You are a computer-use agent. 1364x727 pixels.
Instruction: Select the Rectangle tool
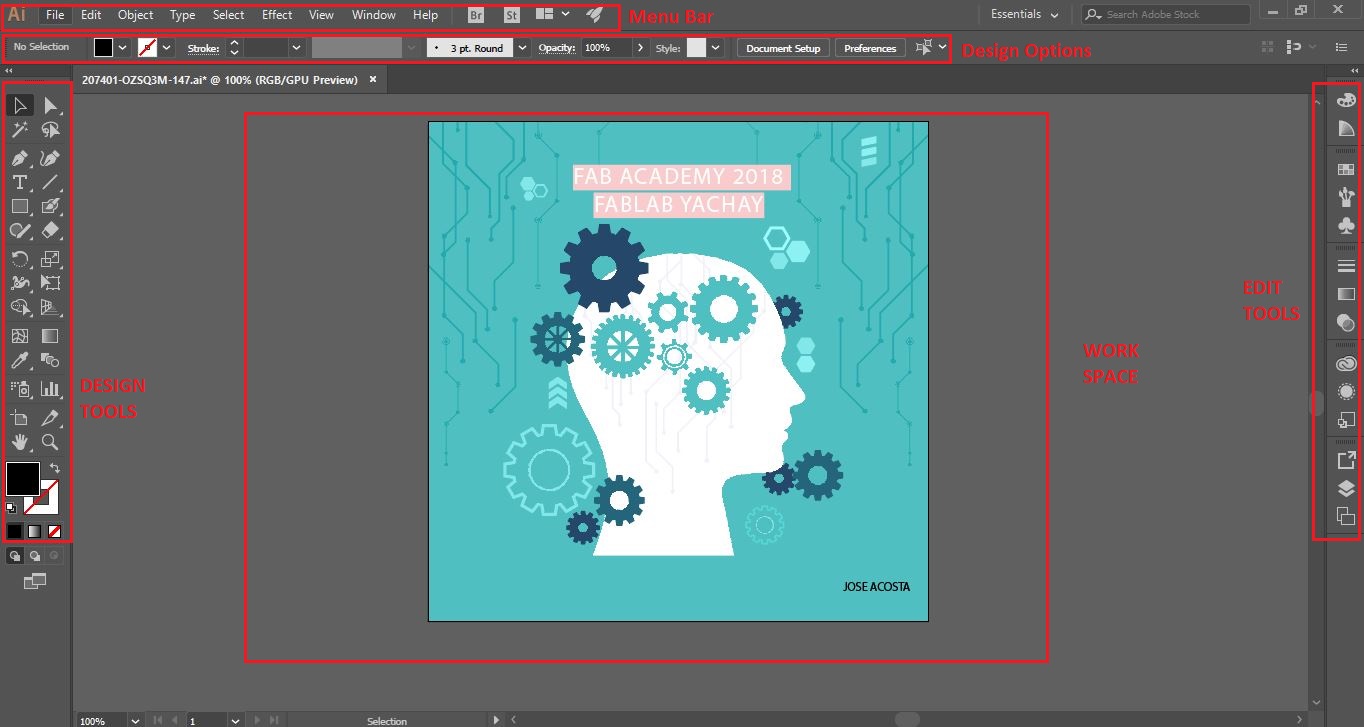(x=20, y=206)
